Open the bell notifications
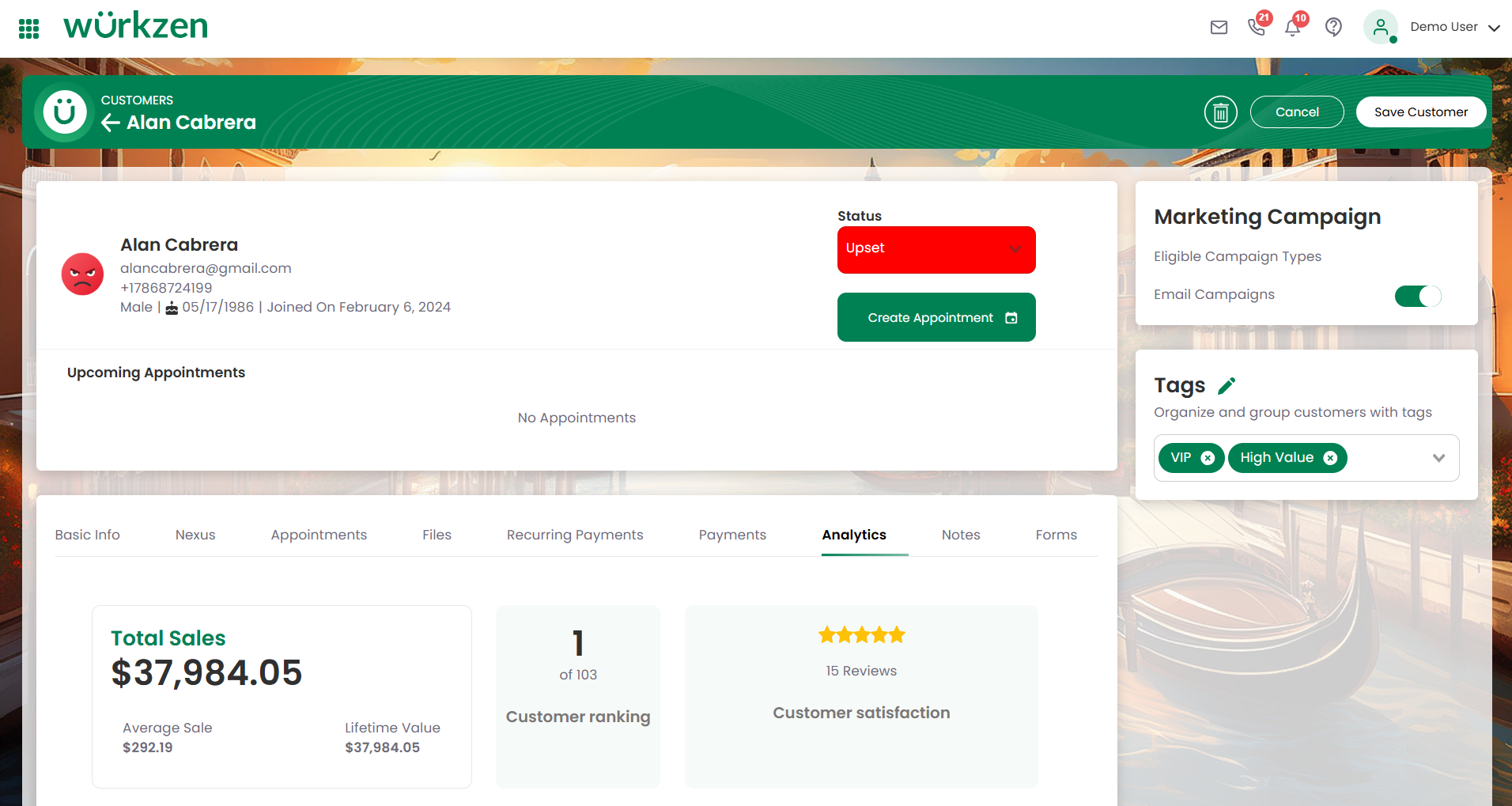This screenshot has width=1512, height=806. pos(1293,28)
